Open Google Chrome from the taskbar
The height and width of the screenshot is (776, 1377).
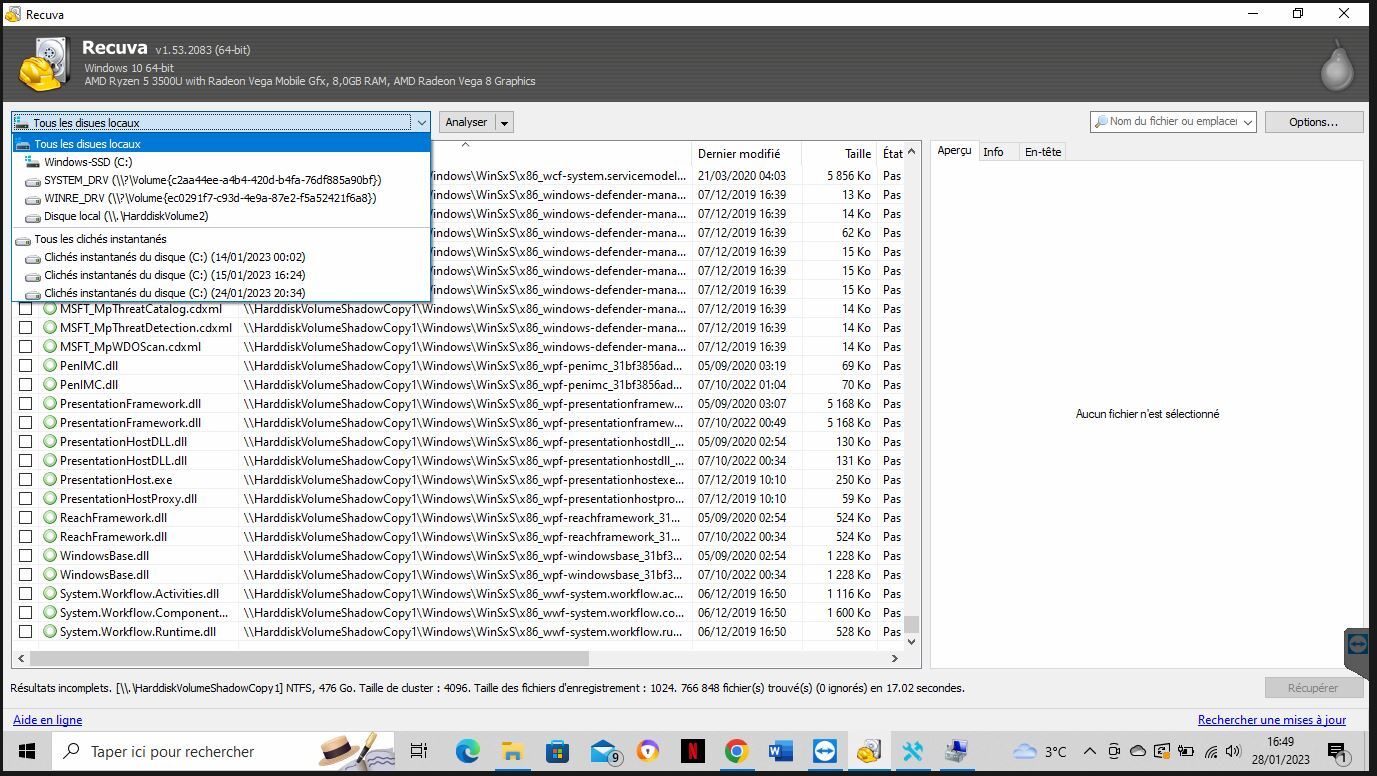(737, 751)
